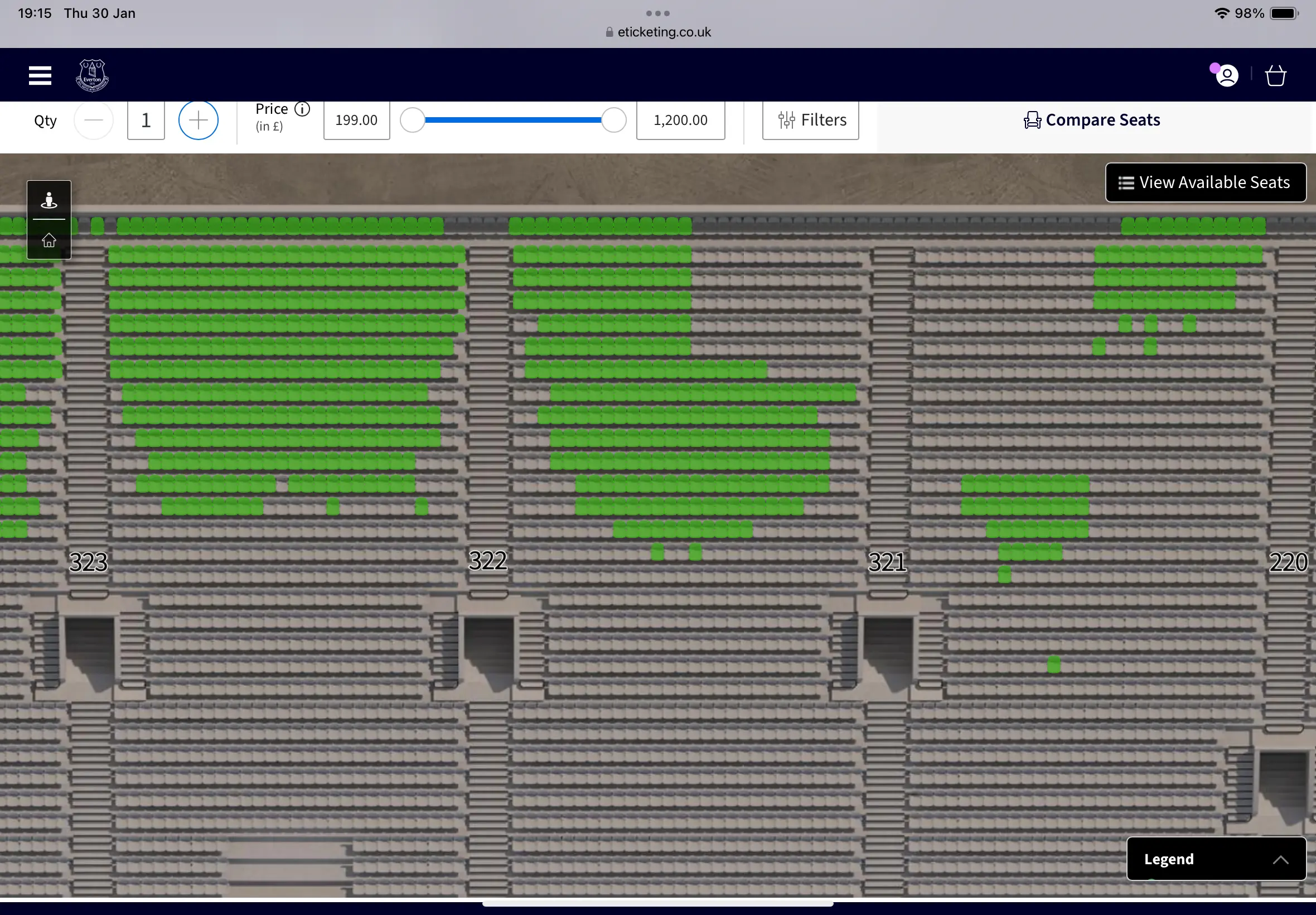1316x915 pixels.
Task: Click the eticketing.co.uk address bar
Action: [657, 32]
